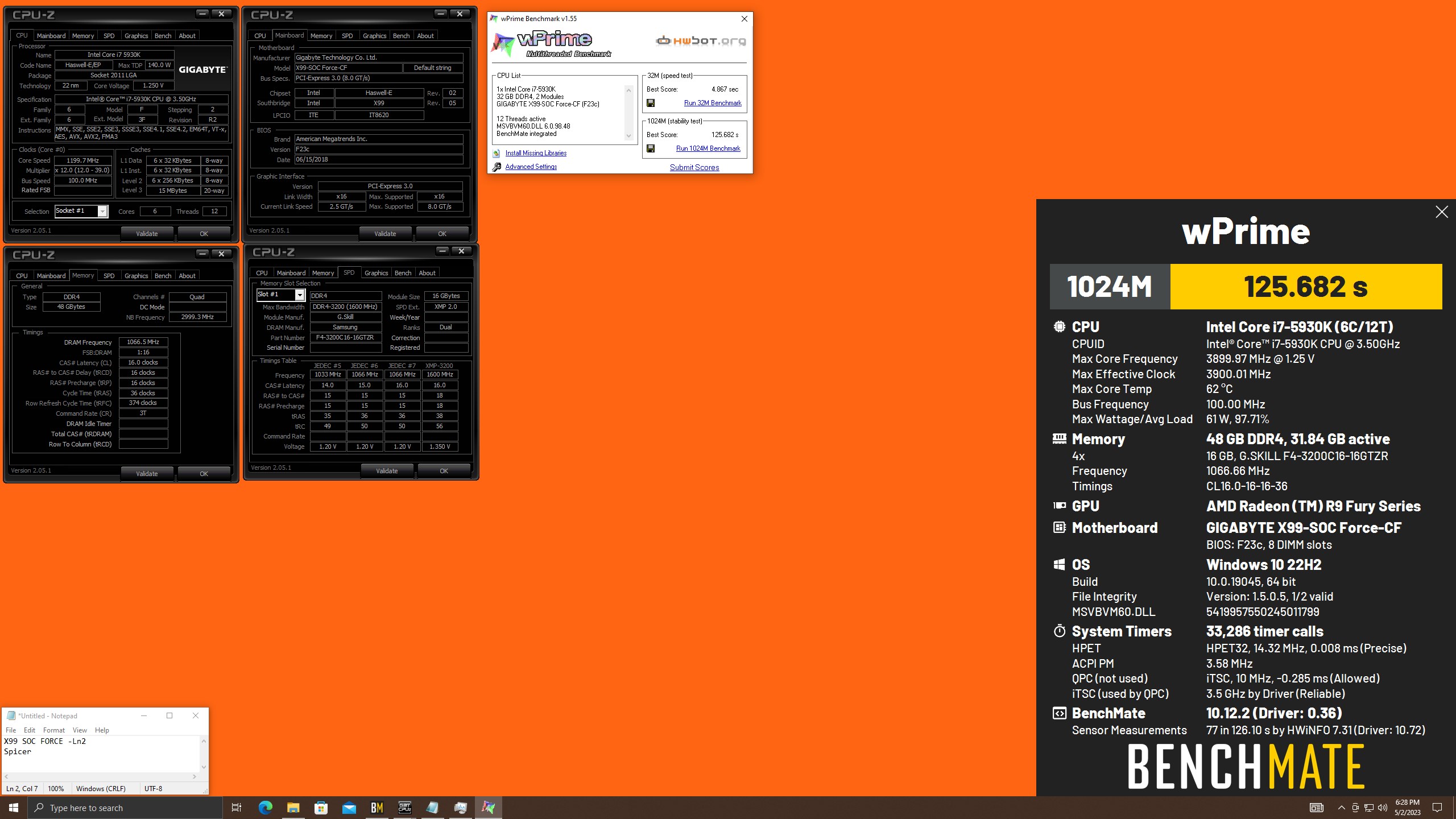
Task: Click Run 32M Benchmark link
Action: coord(713,103)
